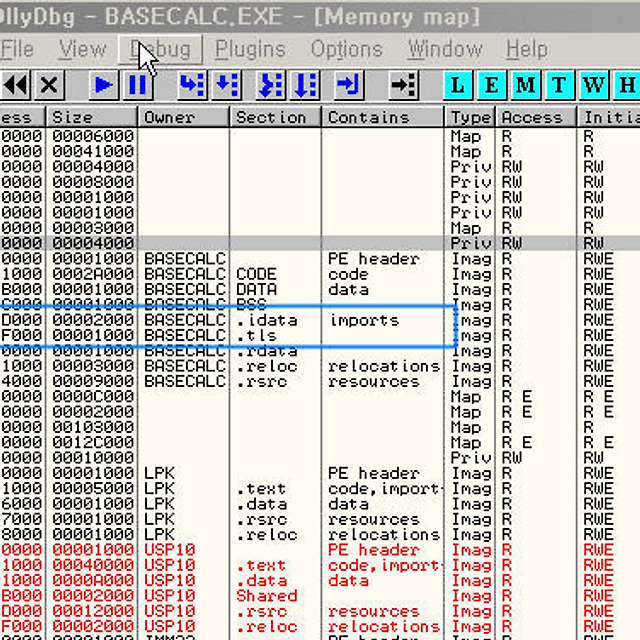Open the Debug menu
The image size is (640, 640).
pos(160,49)
